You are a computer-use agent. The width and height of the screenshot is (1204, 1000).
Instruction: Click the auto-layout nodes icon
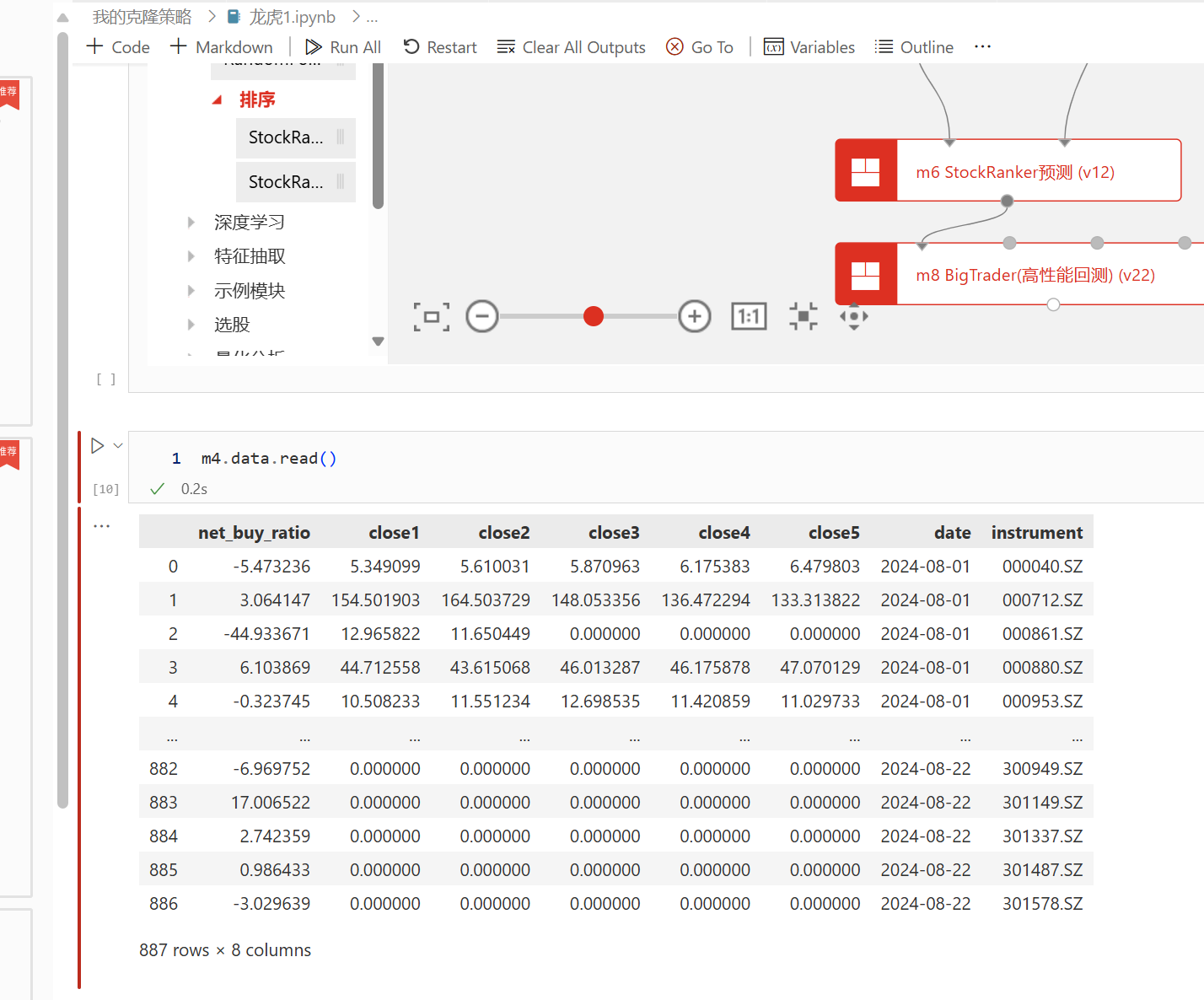point(804,317)
